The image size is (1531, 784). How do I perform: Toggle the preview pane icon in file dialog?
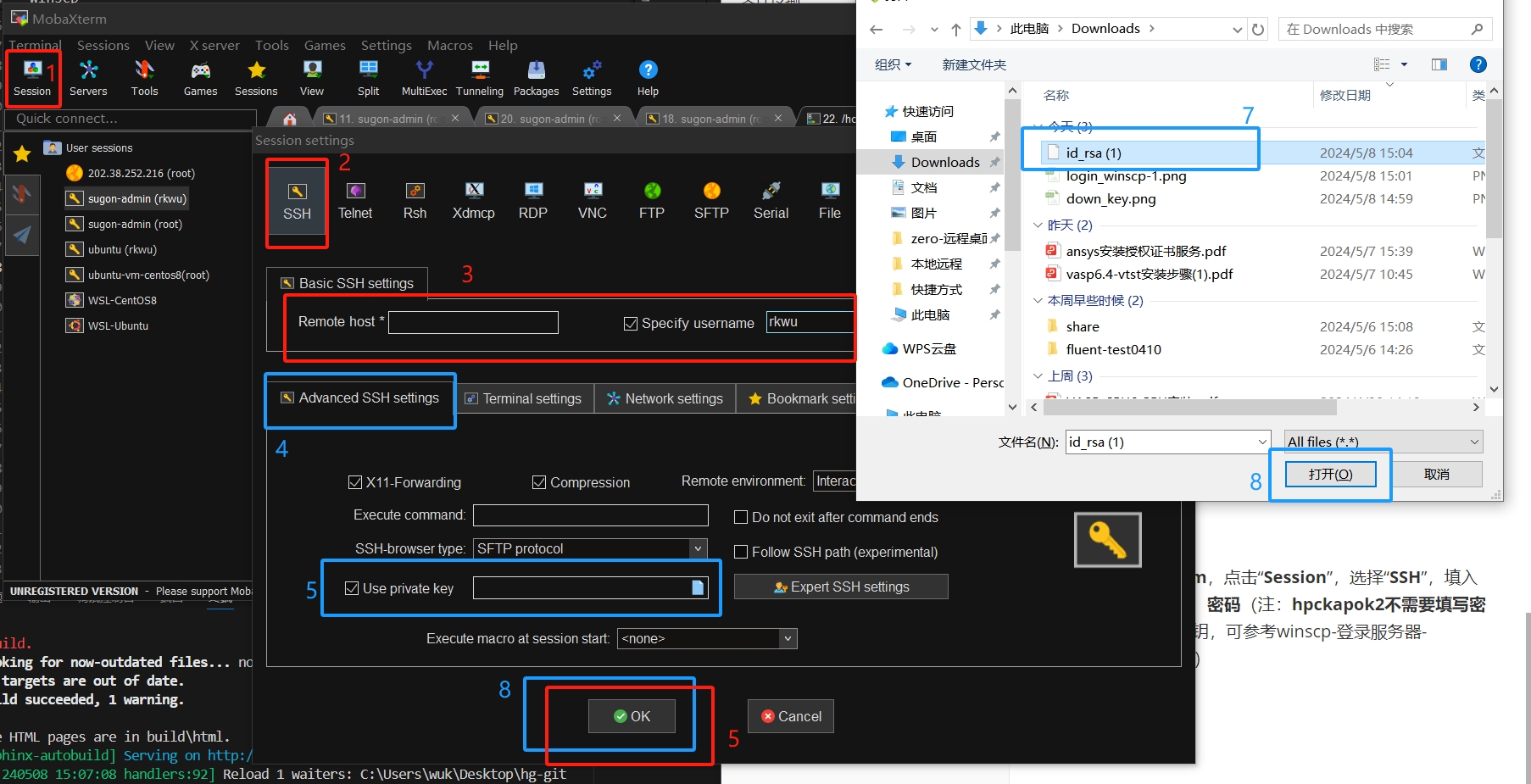pos(1439,64)
